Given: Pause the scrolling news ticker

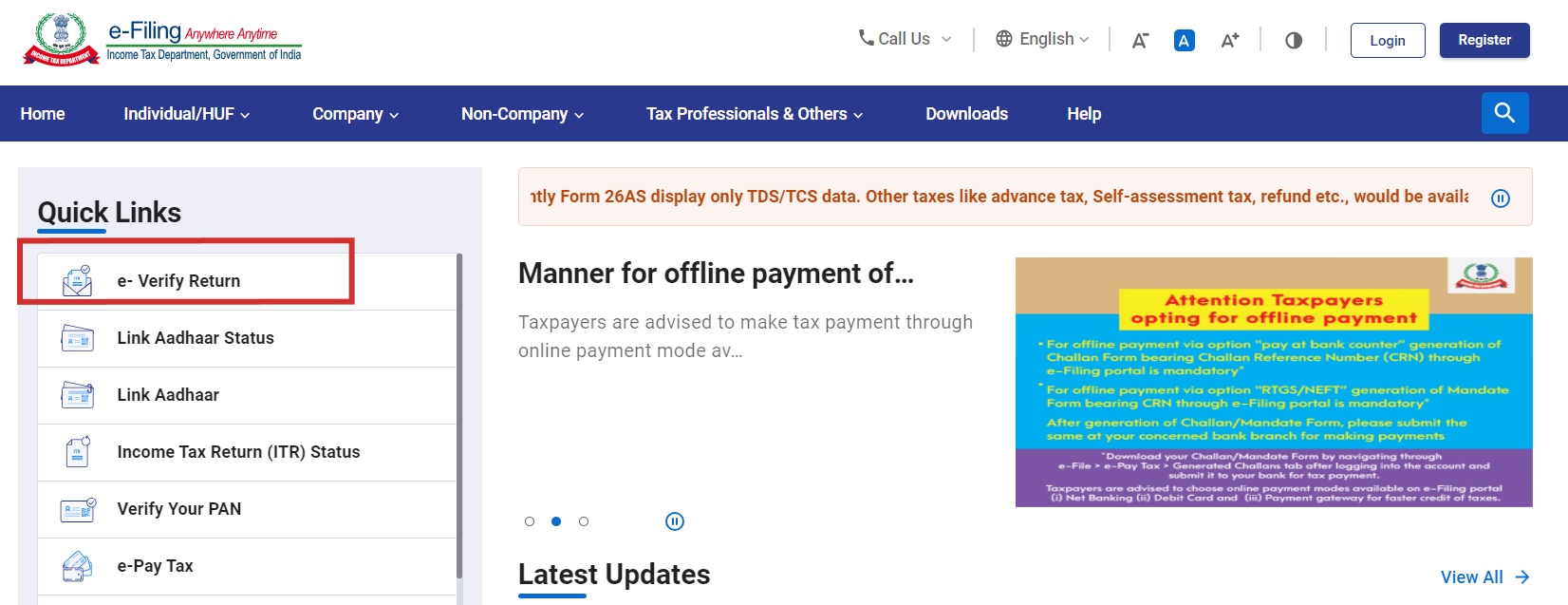Looking at the screenshot, I should 1500,199.
